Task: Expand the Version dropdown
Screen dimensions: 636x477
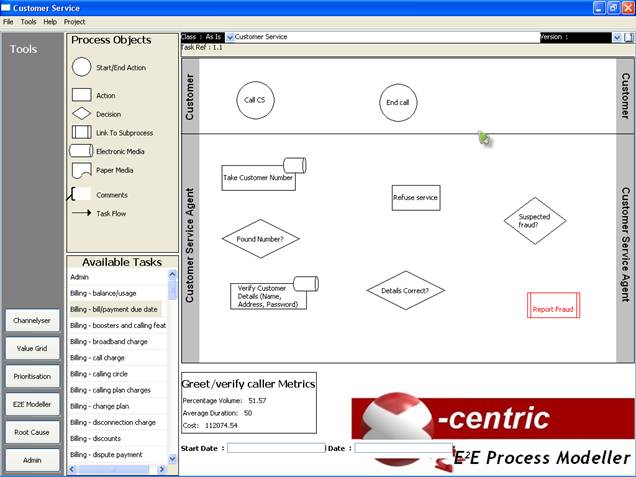Action: [x=616, y=37]
